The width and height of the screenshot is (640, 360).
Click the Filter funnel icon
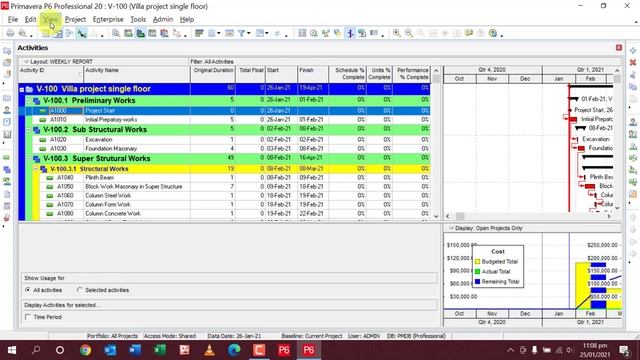pyautogui.click(x=241, y=33)
